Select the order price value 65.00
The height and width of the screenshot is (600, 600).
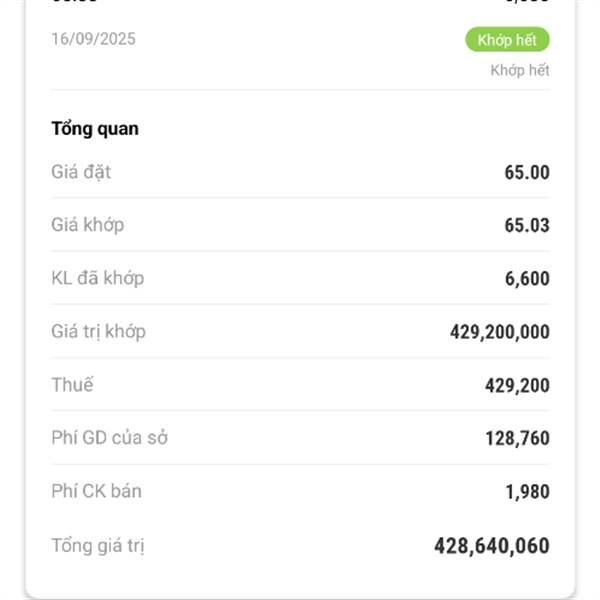tap(526, 172)
